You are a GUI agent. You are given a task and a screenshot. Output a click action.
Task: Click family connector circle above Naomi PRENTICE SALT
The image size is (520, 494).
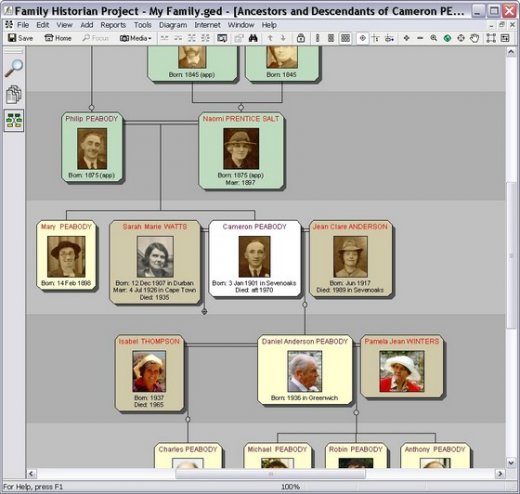coord(241,108)
